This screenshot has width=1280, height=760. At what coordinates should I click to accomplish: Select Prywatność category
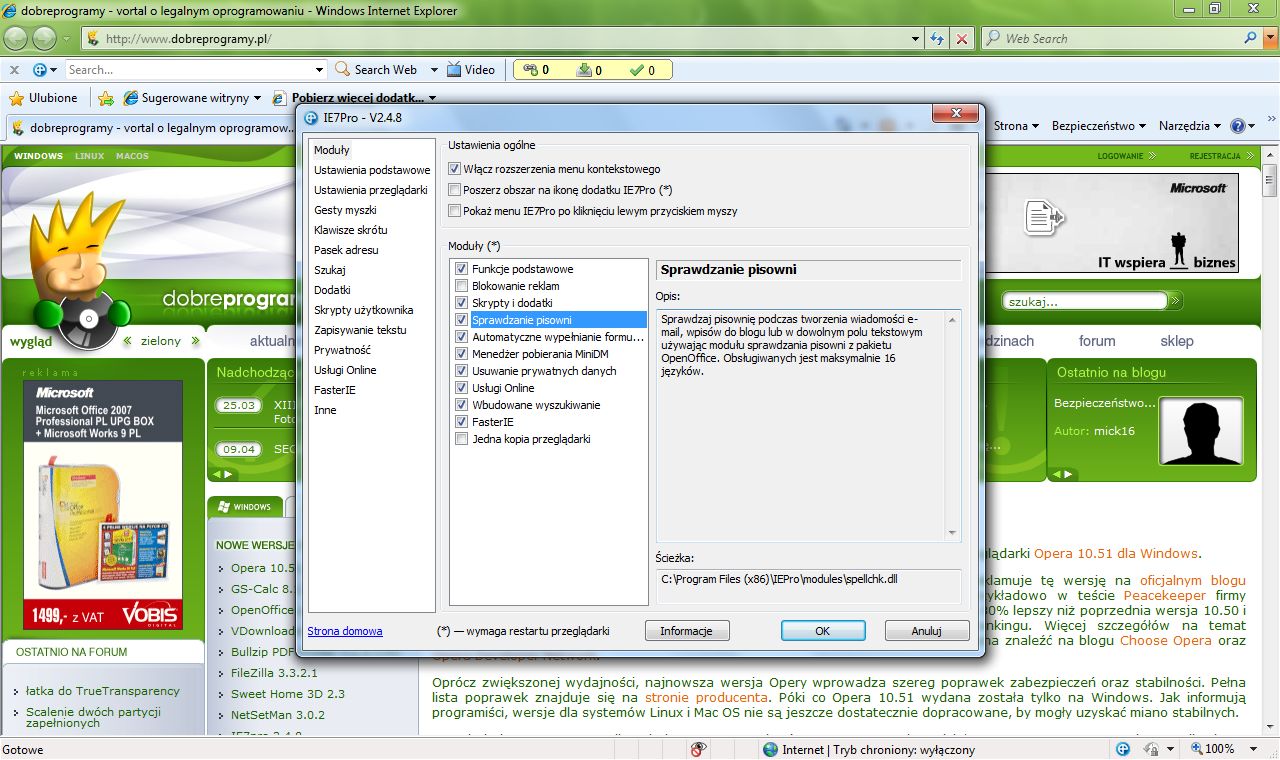[x=342, y=350]
